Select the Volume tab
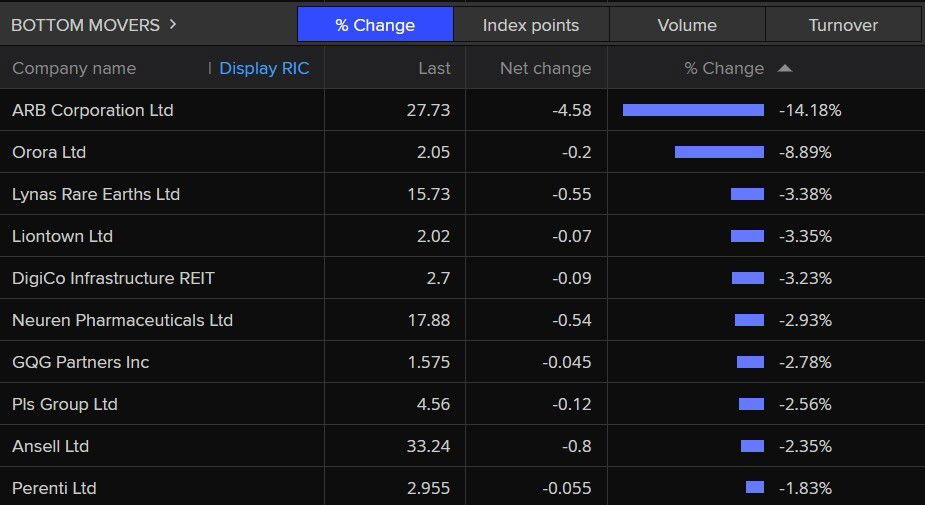 pos(686,25)
